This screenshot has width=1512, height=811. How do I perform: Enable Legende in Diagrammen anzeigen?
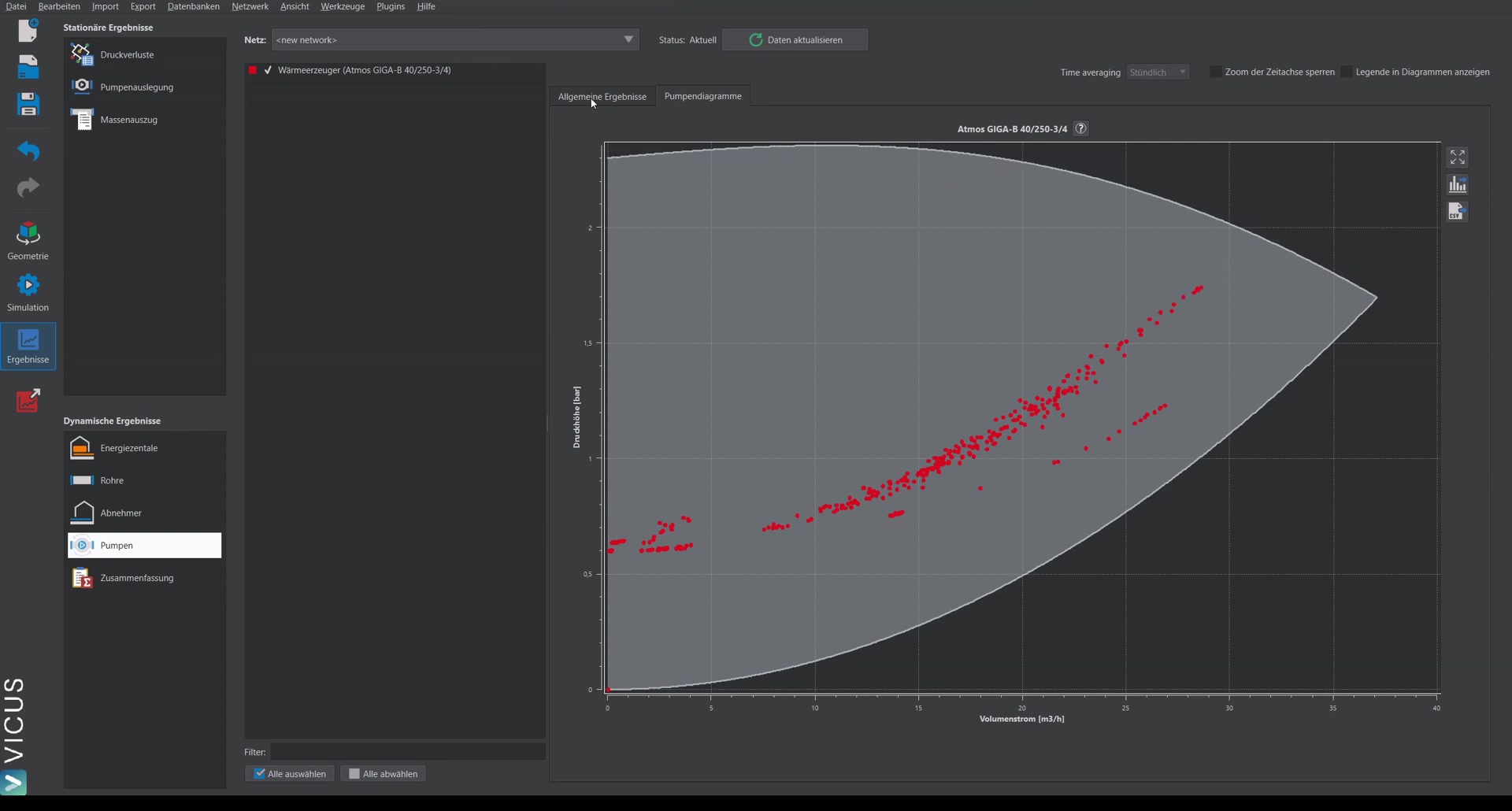coord(1347,72)
